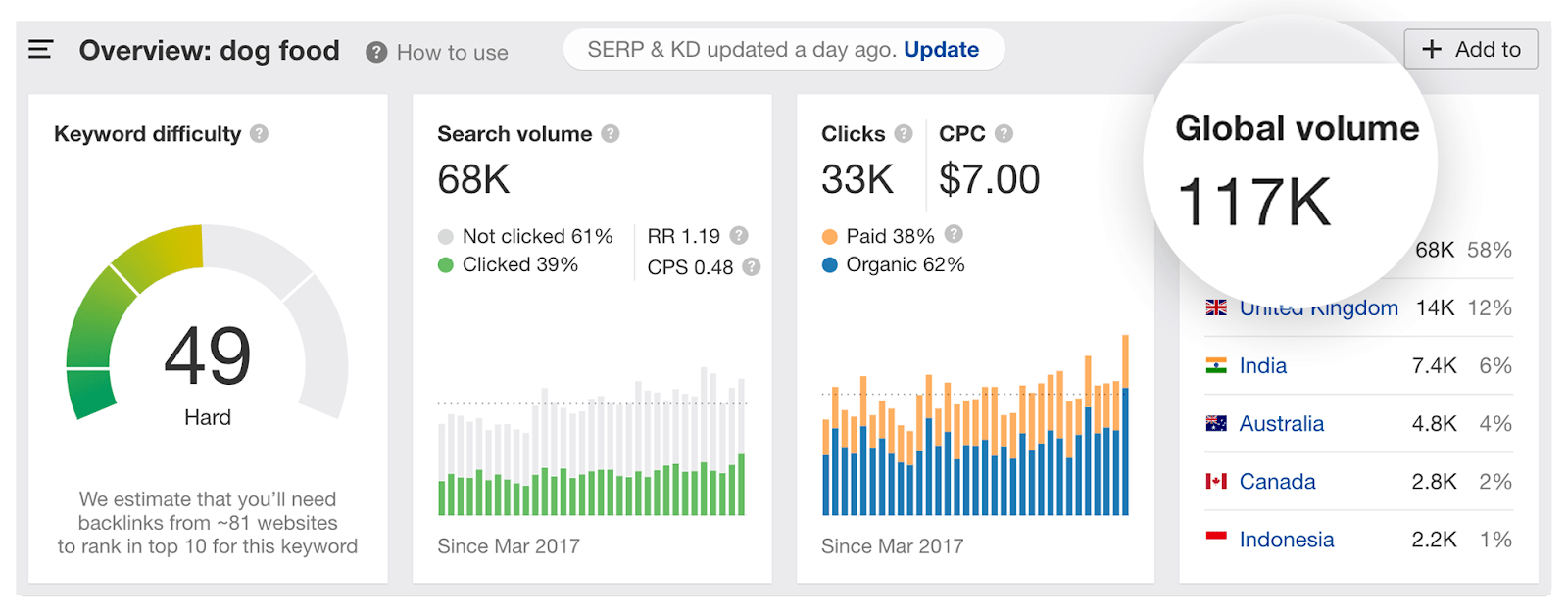Screen dimensions: 1568x613
Task: Click the CPS 0.48 help icon
Action: [752, 267]
